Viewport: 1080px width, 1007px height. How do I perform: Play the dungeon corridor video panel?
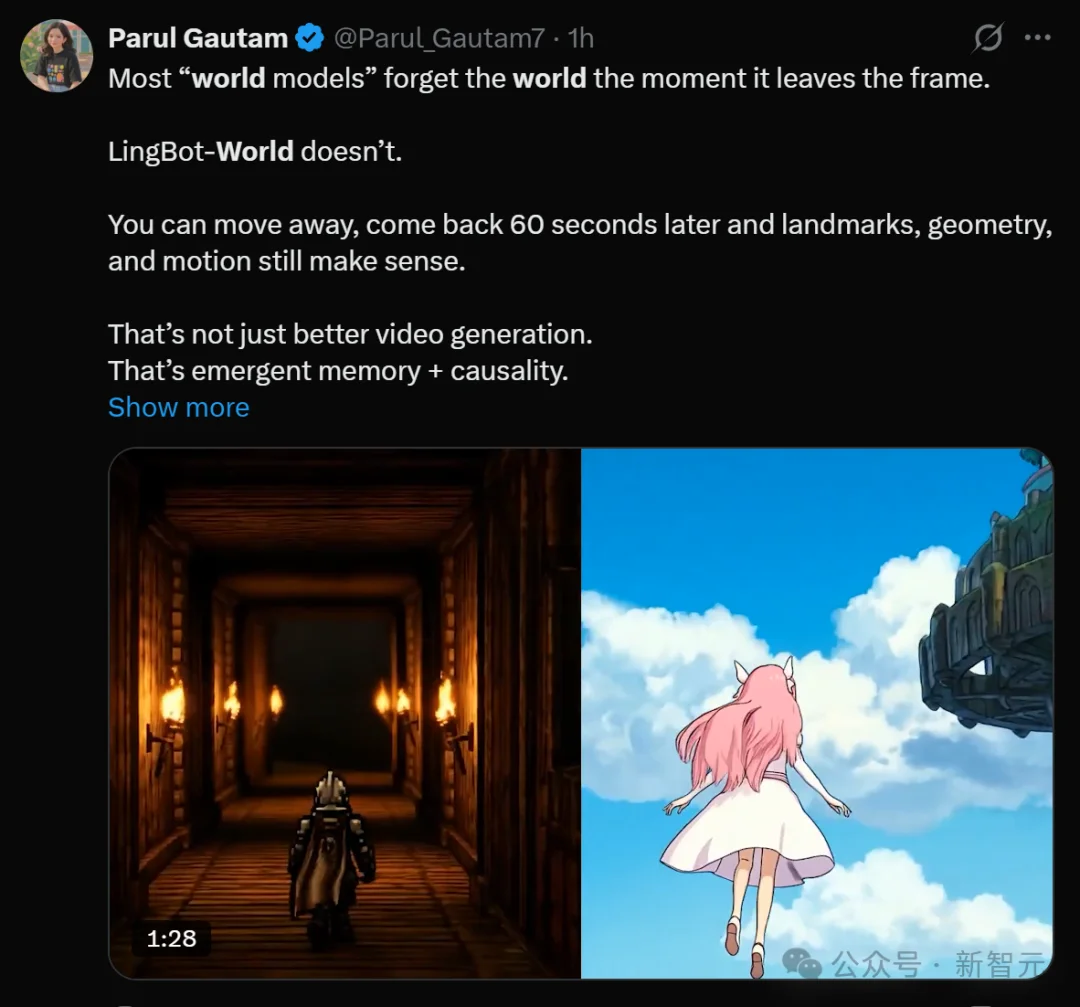345,713
